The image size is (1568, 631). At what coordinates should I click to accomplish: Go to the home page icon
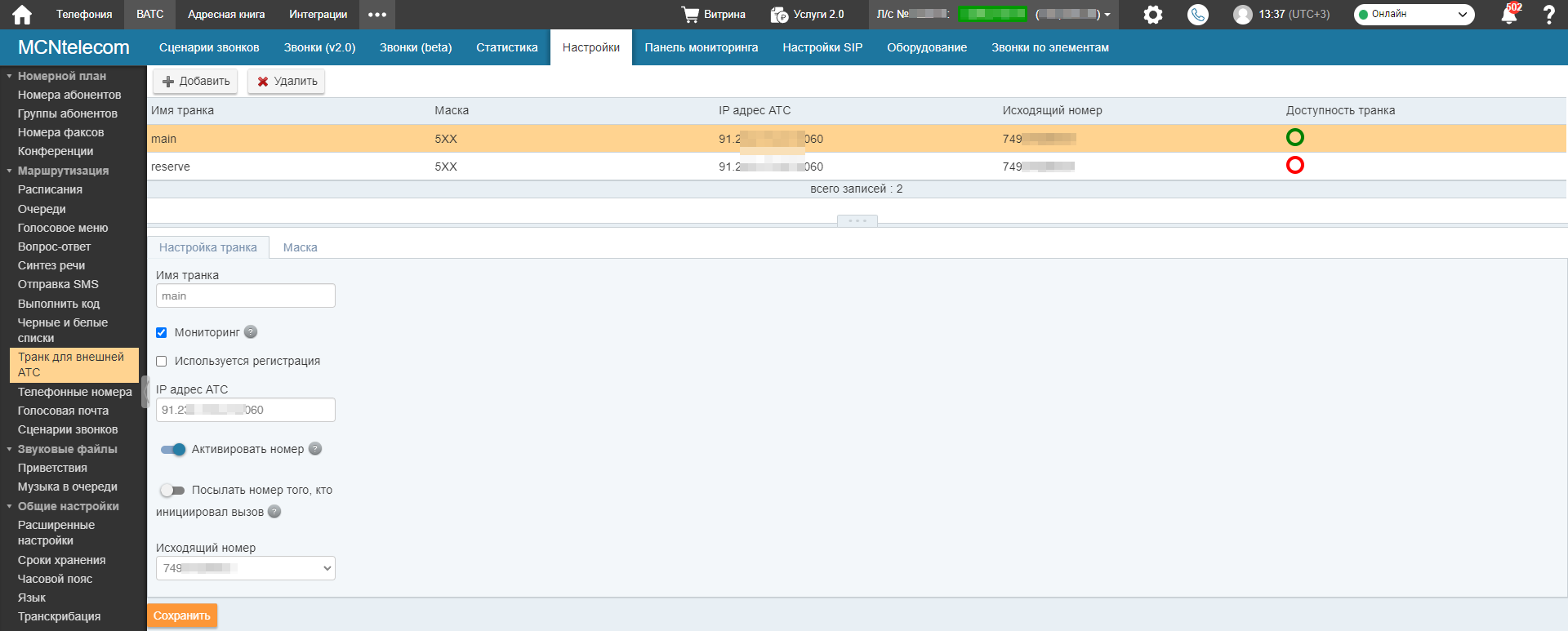tap(22, 15)
